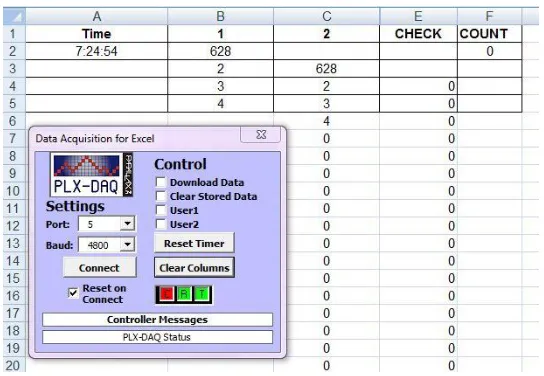This screenshot has height=376, width=544.
Task: Click the spreadsheet select-all corner
Action: point(14,16)
